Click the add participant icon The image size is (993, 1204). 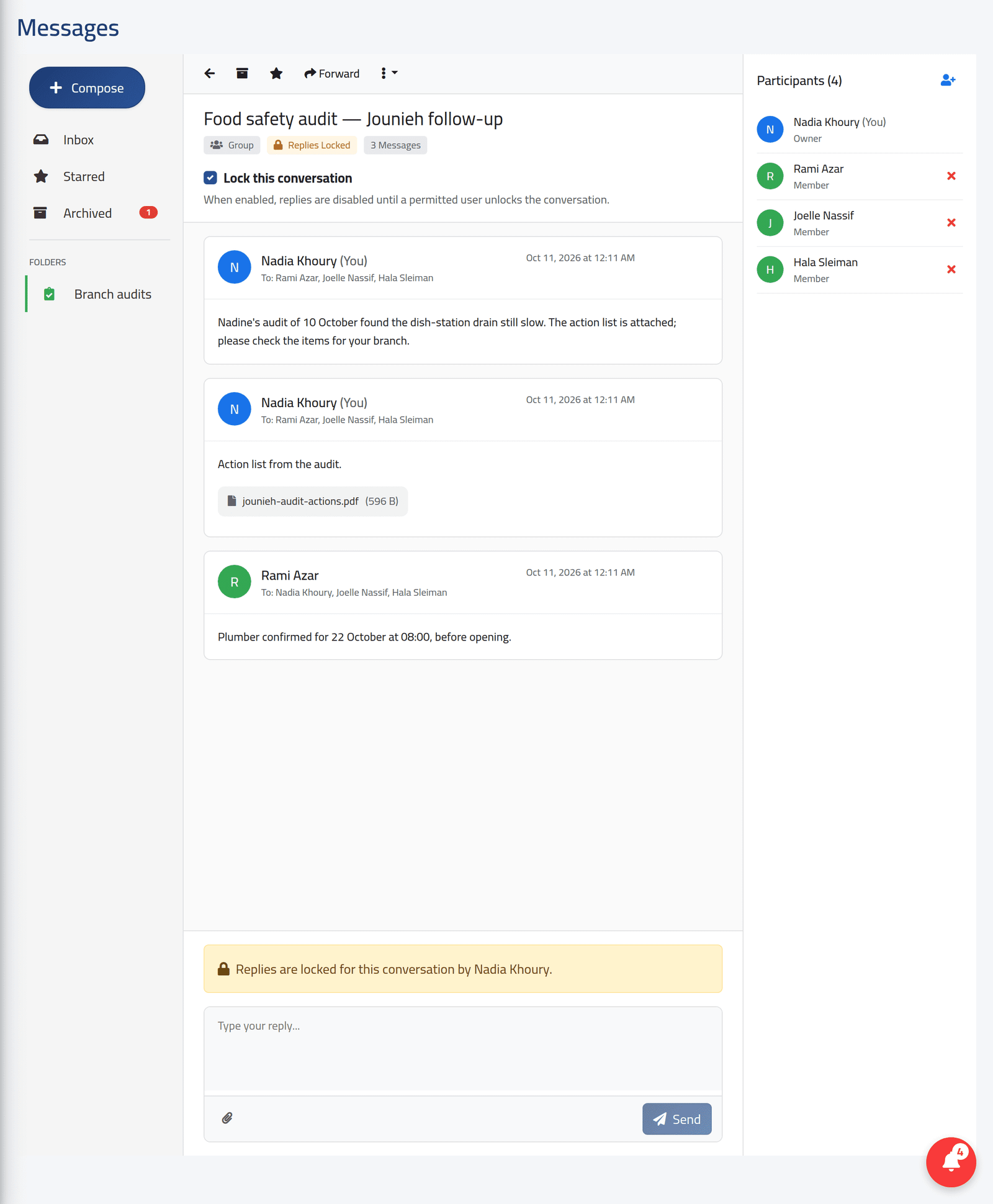pyautogui.click(x=948, y=80)
